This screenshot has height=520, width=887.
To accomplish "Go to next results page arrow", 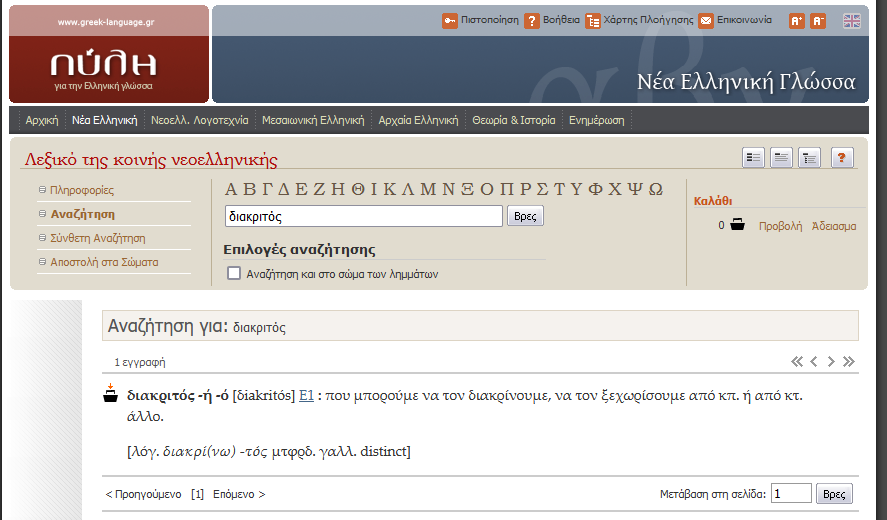I will pyautogui.click(x=831, y=362).
